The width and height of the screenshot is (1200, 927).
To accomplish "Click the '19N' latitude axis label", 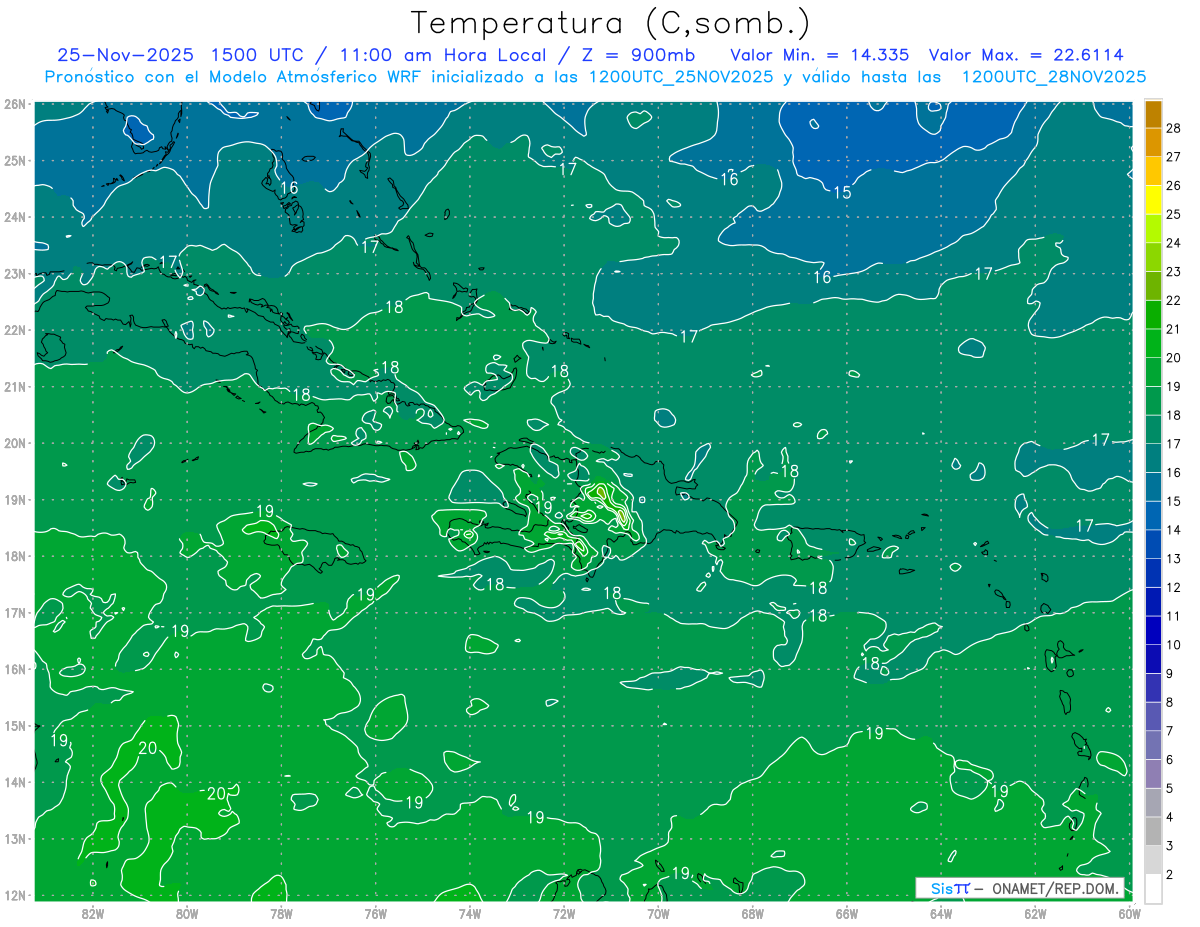I will point(15,499).
